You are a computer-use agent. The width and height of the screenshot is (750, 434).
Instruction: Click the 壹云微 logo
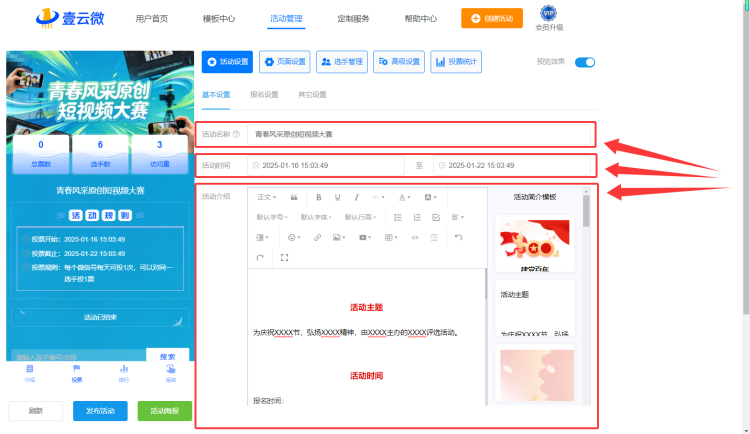click(70, 18)
